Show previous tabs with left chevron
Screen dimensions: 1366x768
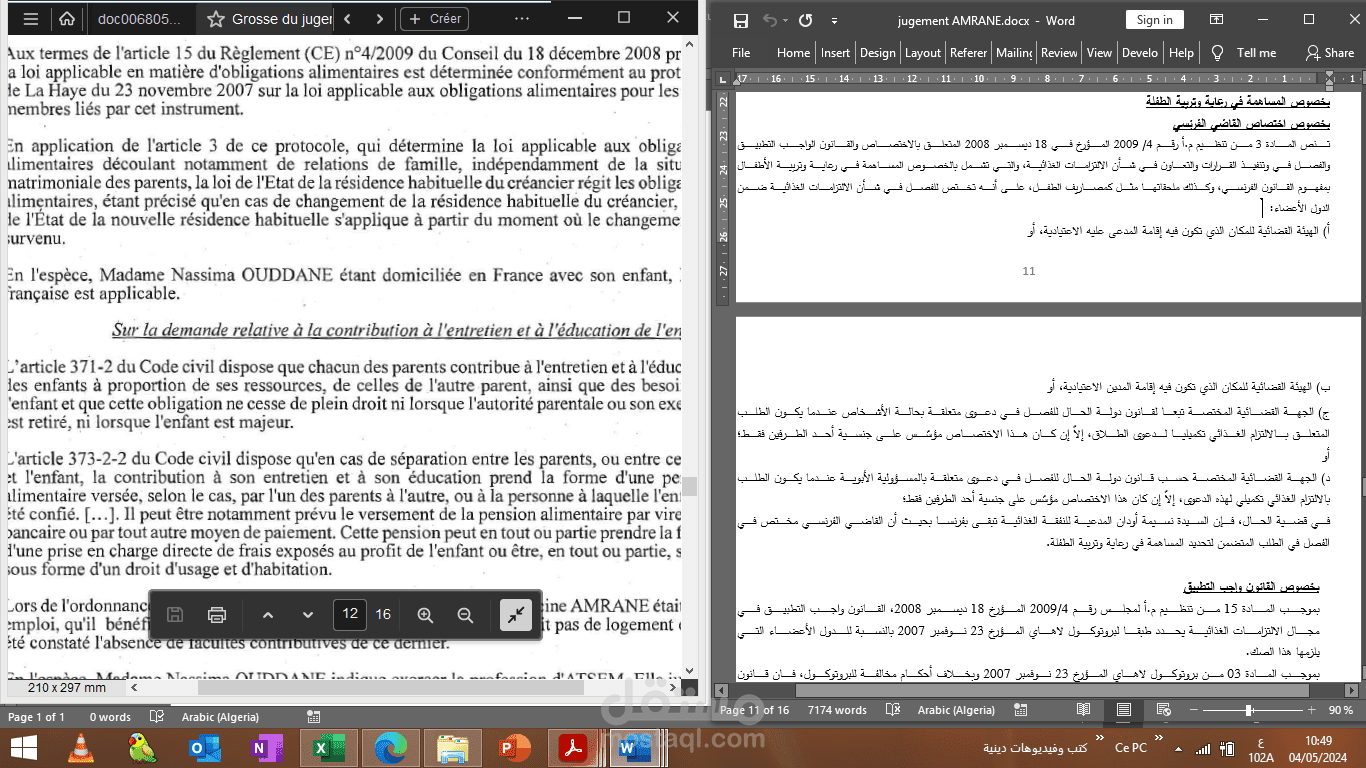pos(347,19)
